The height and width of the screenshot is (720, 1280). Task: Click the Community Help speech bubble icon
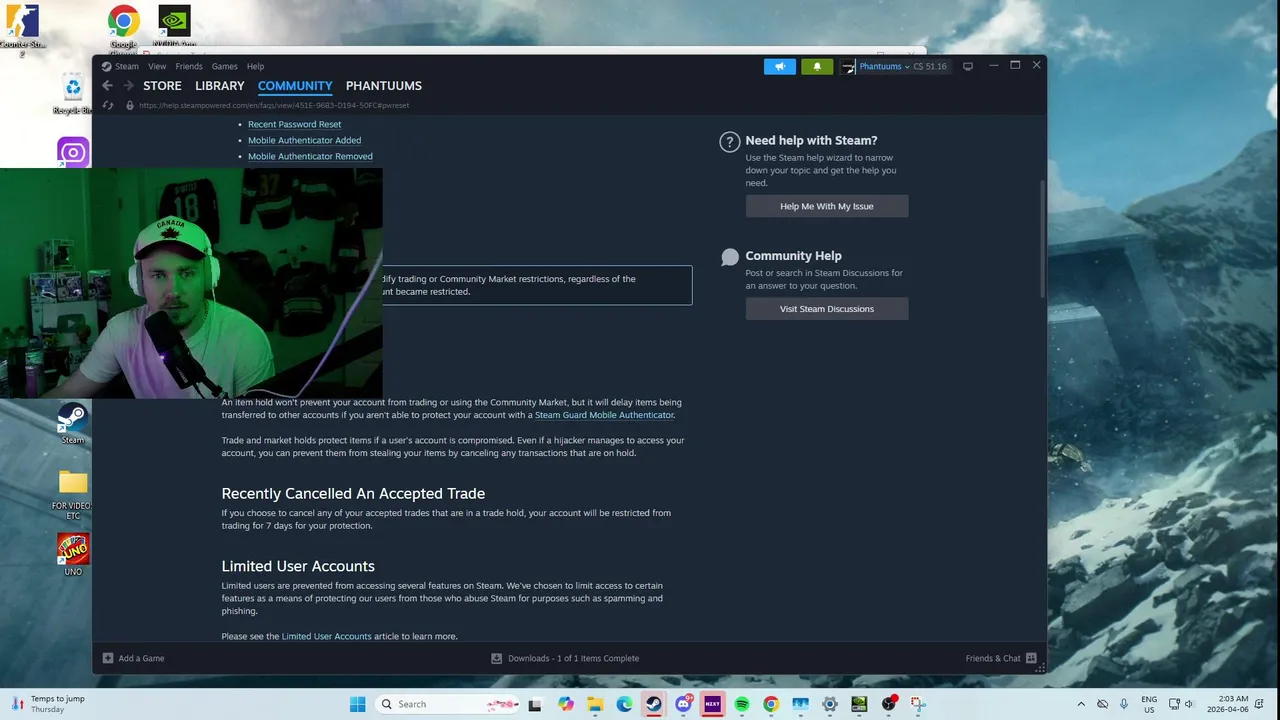pyautogui.click(x=730, y=257)
